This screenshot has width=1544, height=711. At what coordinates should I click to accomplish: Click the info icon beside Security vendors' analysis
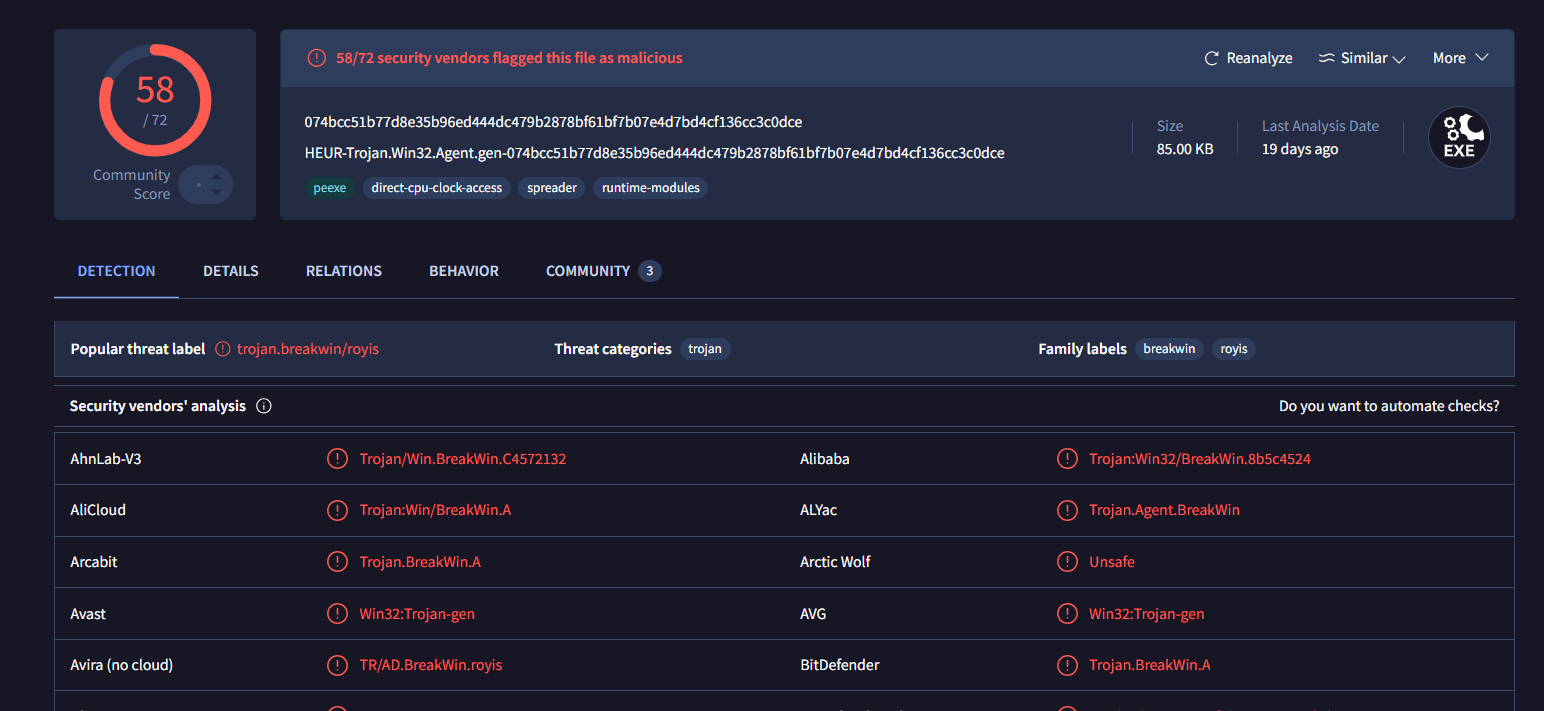point(264,406)
